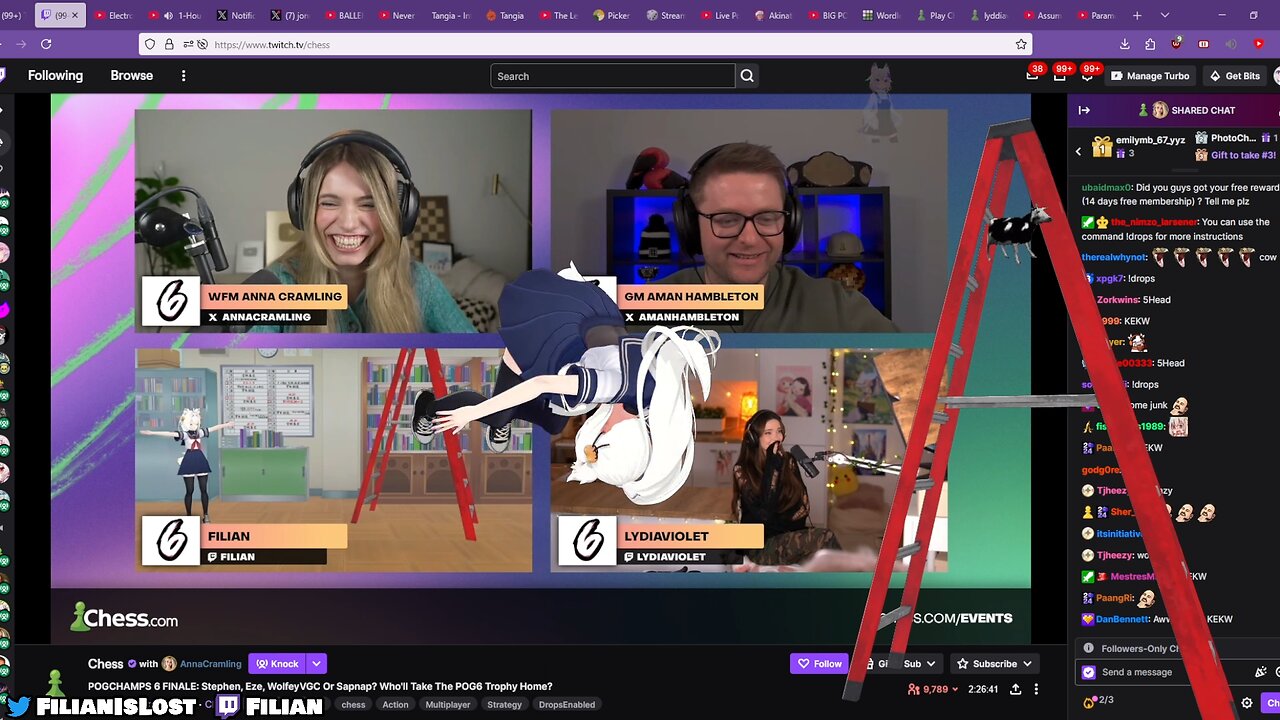Open the notifications inbox with 99+ badge
Screen dimensions: 1280x720
tap(1060, 75)
